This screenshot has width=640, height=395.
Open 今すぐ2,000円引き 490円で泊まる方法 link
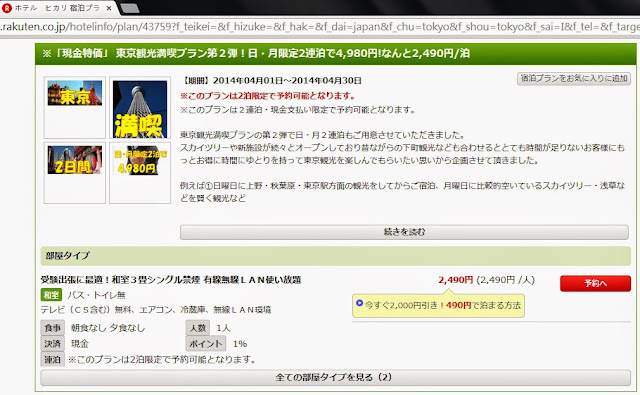point(442,305)
